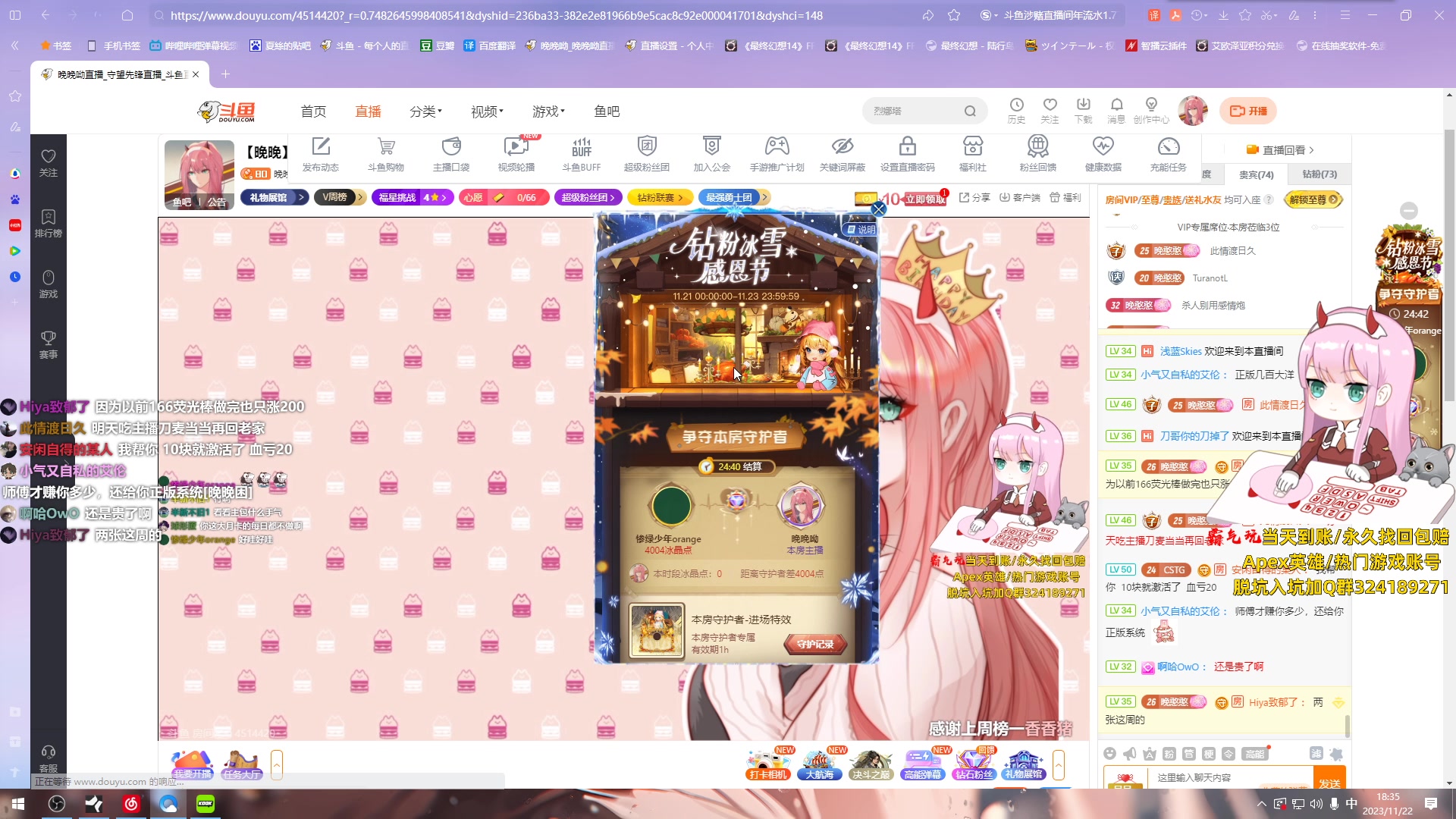Collapse VIP seat list with minus button
Image resolution: width=1456 pixels, height=819 pixels.
[x=1409, y=211]
